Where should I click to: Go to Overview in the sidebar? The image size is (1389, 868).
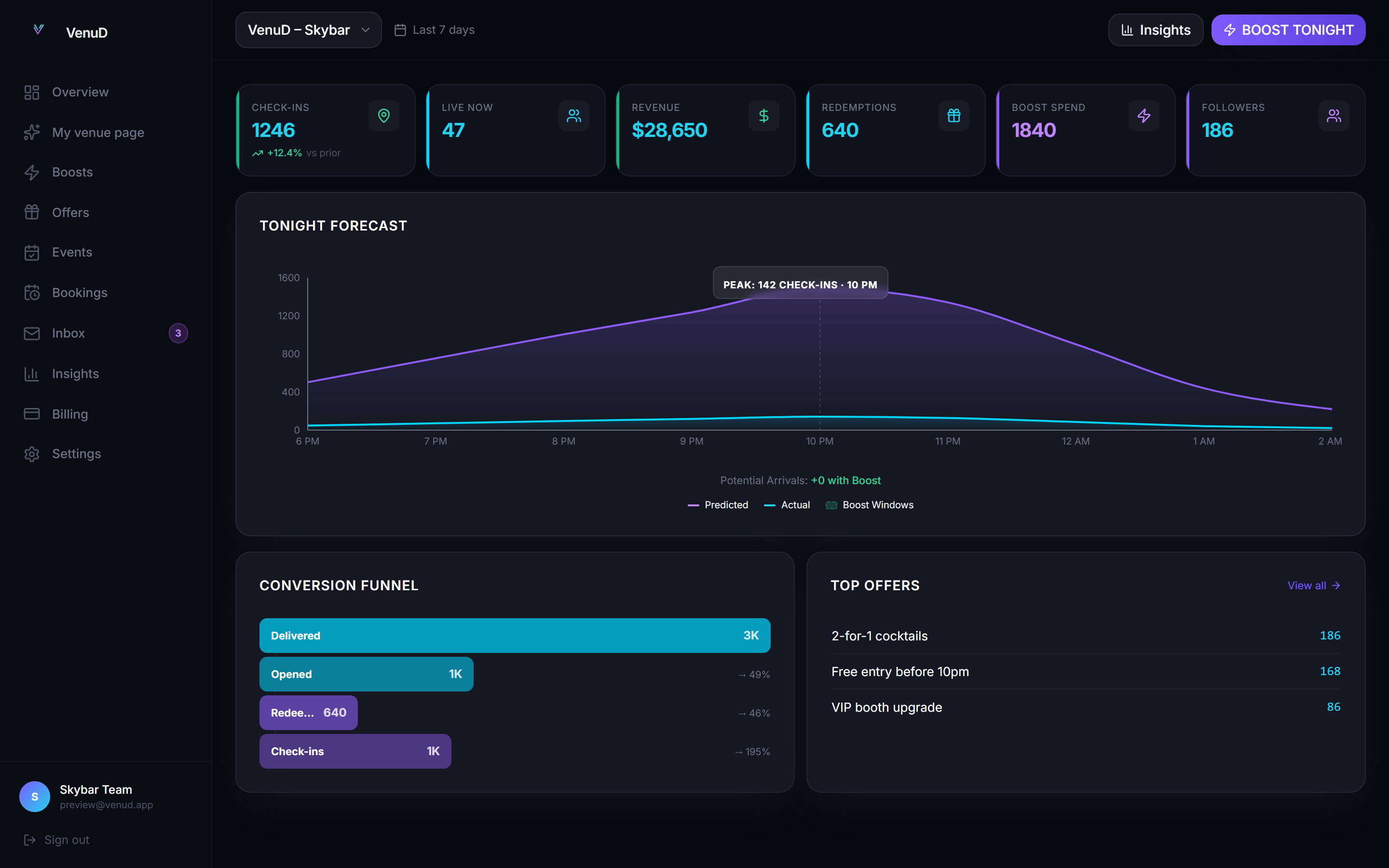coord(106,93)
